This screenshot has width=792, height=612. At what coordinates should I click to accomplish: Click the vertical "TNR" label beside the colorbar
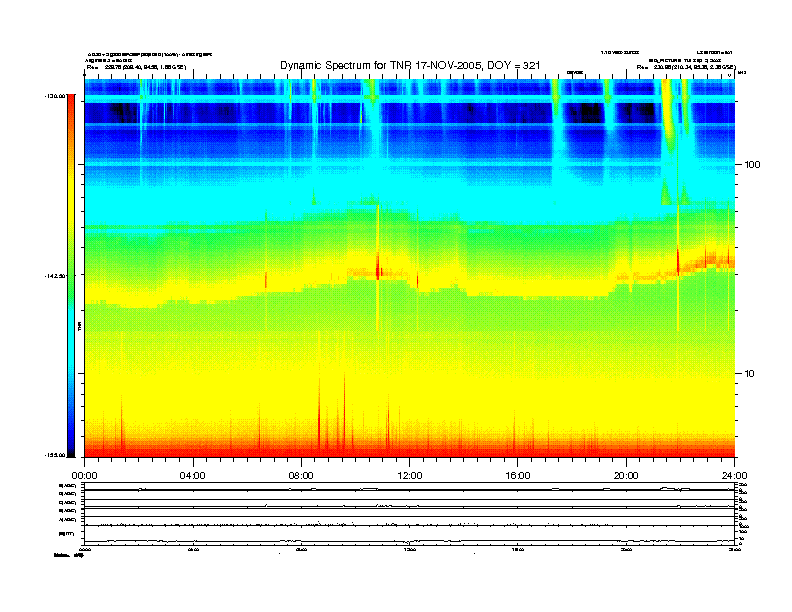[x=79, y=326]
